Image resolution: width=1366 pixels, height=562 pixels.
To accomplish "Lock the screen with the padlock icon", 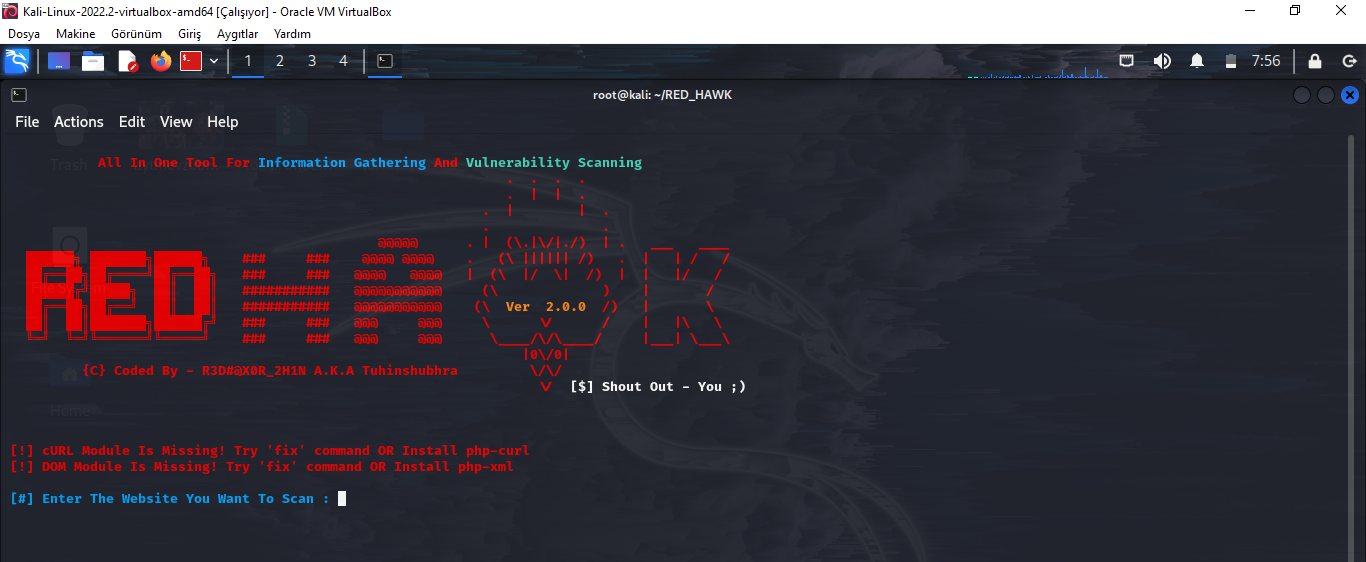I will tap(1315, 61).
